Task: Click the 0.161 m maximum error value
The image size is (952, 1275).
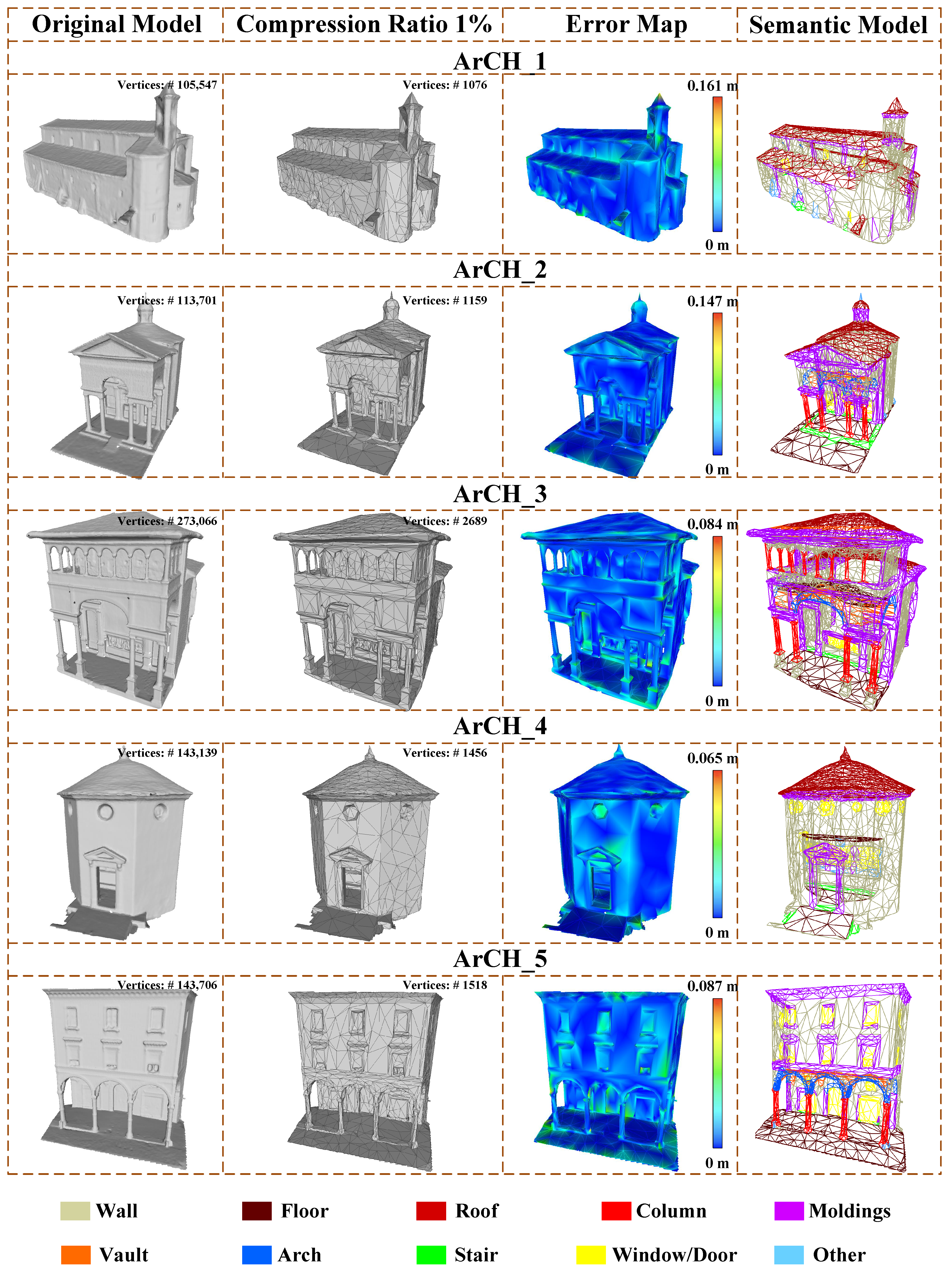Action: click(712, 86)
